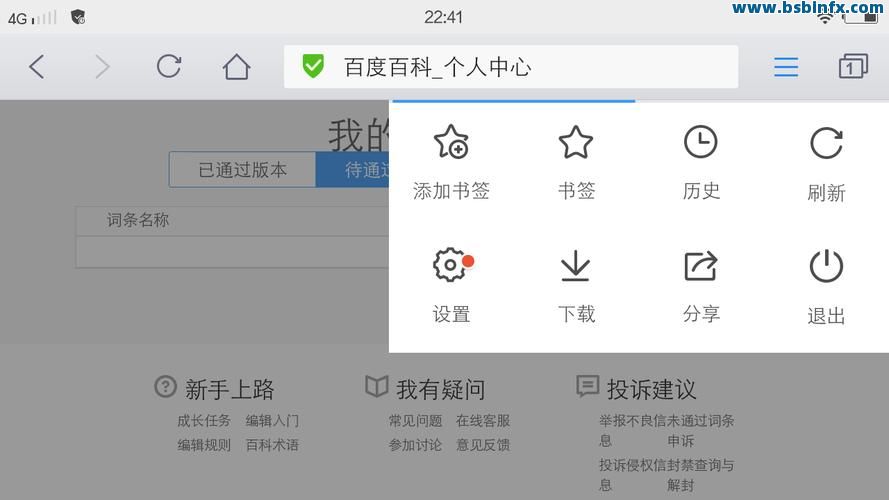Open Settings gear icon
The width and height of the screenshot is (889, 500).
point(451,266)
